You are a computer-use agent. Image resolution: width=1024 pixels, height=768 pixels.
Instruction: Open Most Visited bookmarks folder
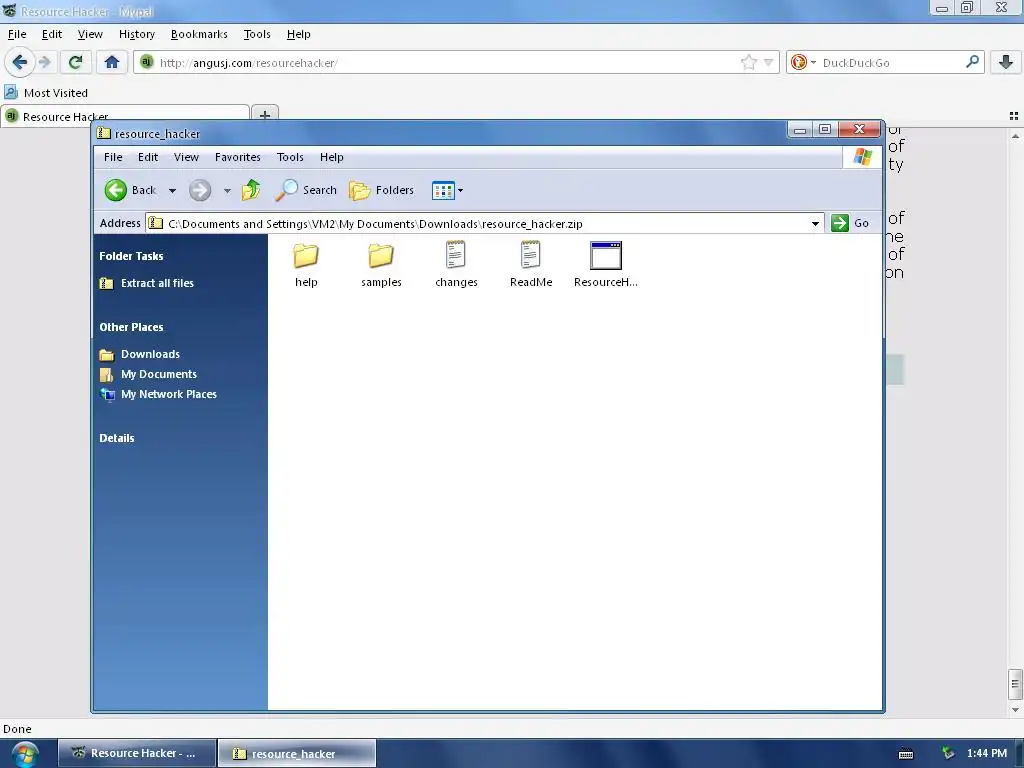pyautogui.click(x=46, y=93)
